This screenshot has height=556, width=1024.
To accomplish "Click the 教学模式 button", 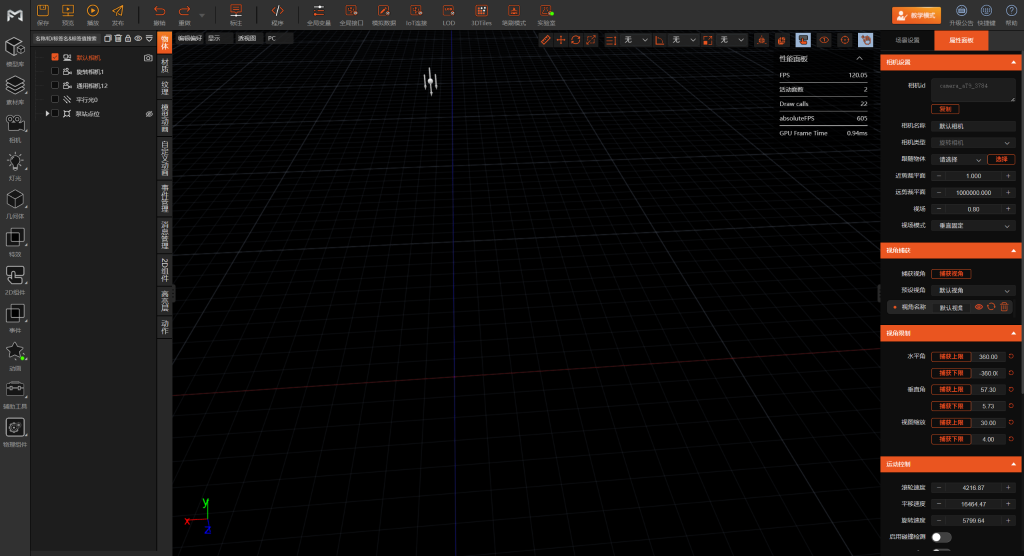I will point(916,15).
